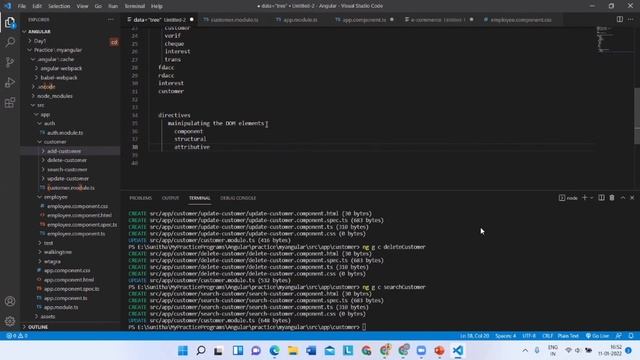Image resolution: width=640 pixels, height=360 pixels.
Task: Open the Search view in activity bar
Action: [x=10, y=42]
